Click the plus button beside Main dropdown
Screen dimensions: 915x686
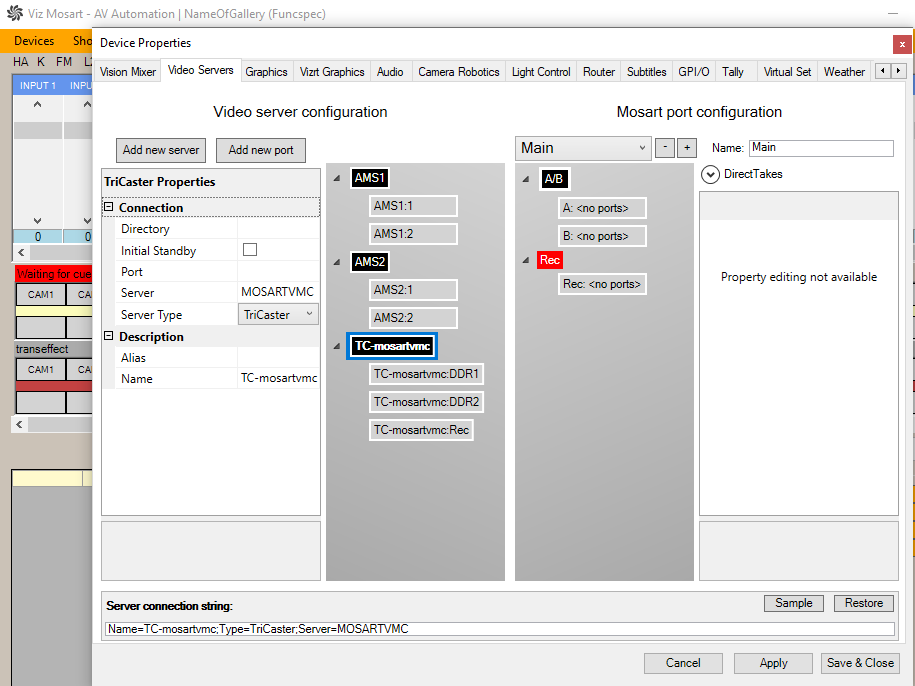[x=687, y=148]
